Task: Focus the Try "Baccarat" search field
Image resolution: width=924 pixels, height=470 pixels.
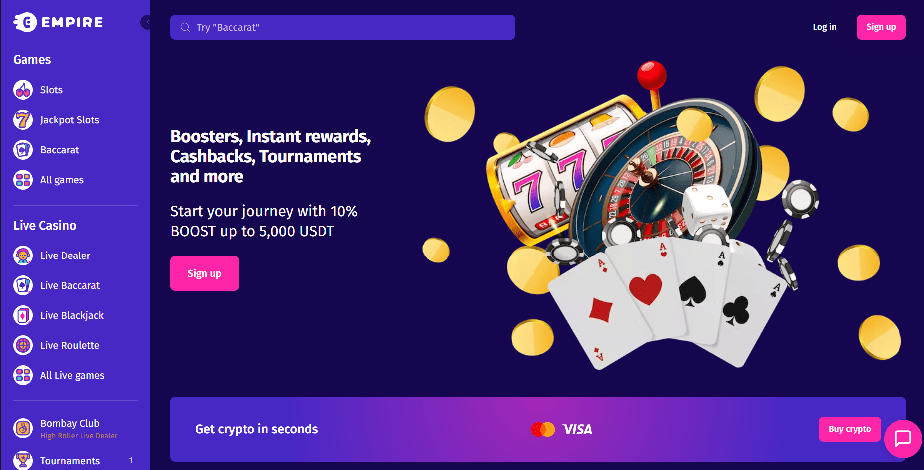Action: pyautogui.click(x=342, y=27)
